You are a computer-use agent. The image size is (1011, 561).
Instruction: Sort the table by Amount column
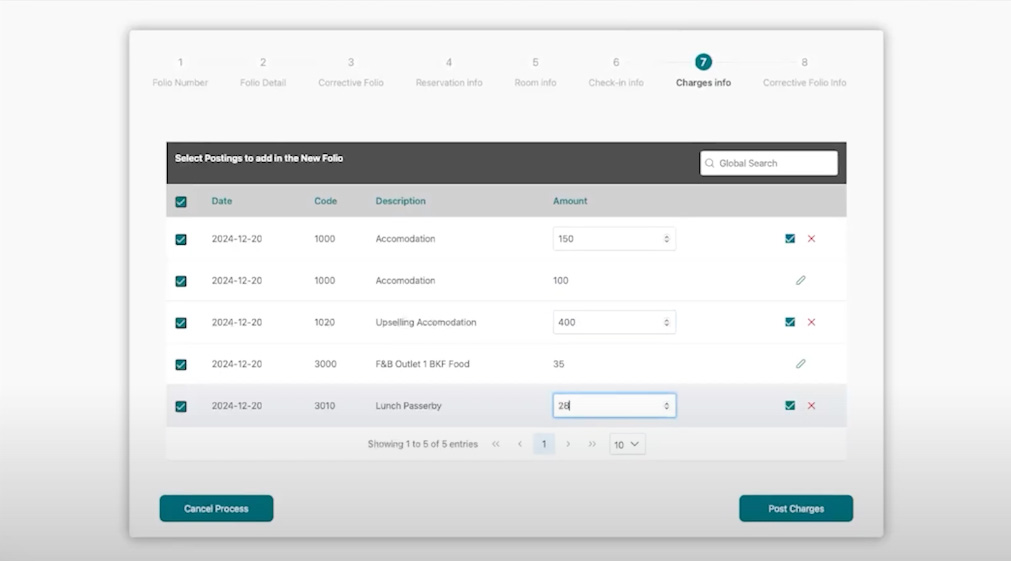[x=570, y=201]
